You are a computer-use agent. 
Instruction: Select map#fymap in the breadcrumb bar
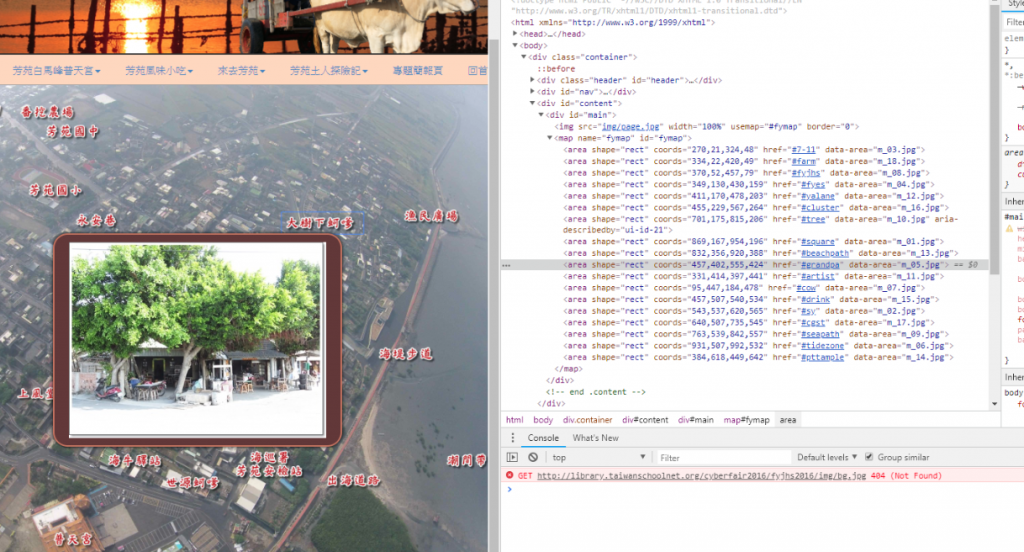(746, 420)
